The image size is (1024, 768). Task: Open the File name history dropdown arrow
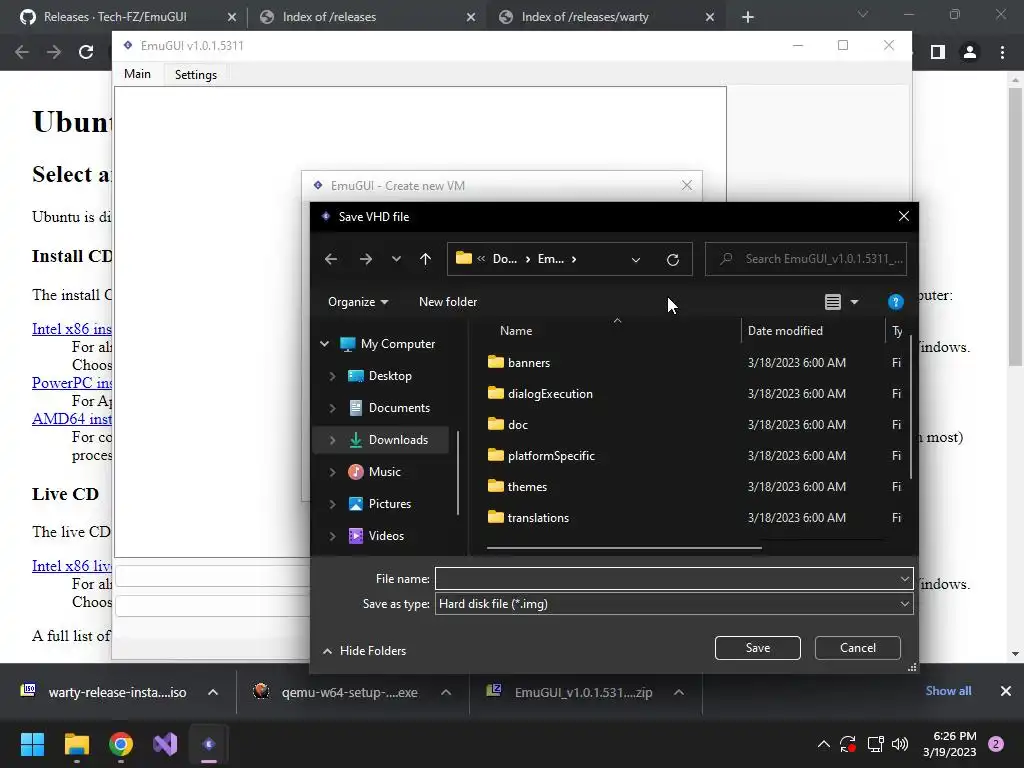coord(904,579)
